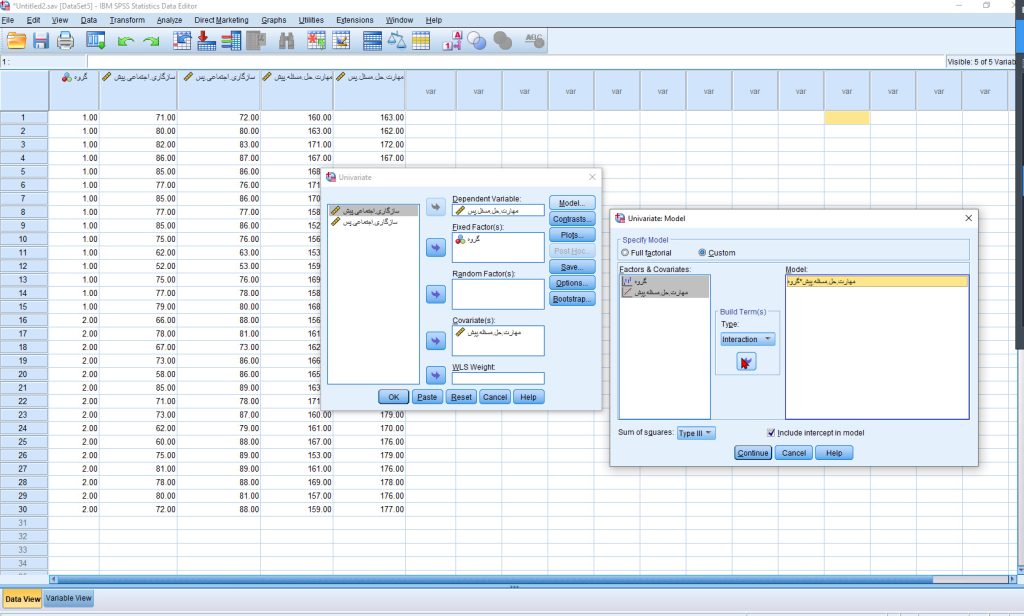Select interaction term in Model list

[x=877, y=282]
